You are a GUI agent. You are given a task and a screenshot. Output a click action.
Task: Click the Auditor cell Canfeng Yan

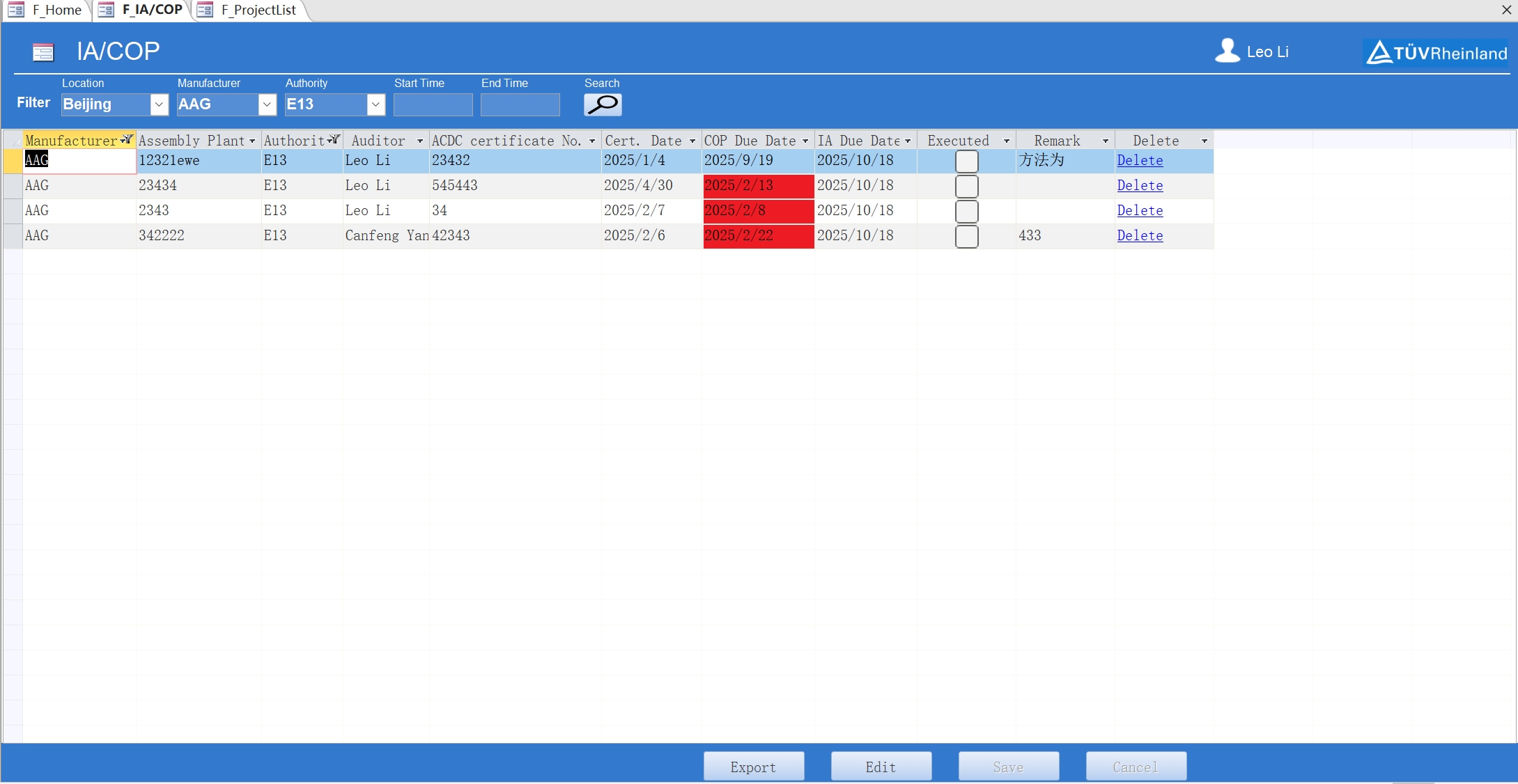(386, 236)
